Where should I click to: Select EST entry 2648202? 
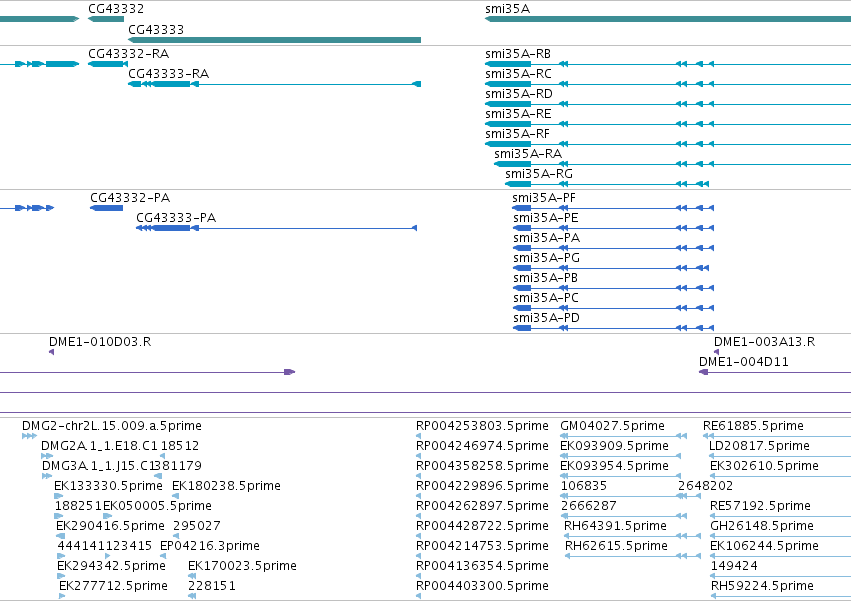pyautogui.click(x=706, y=486)
